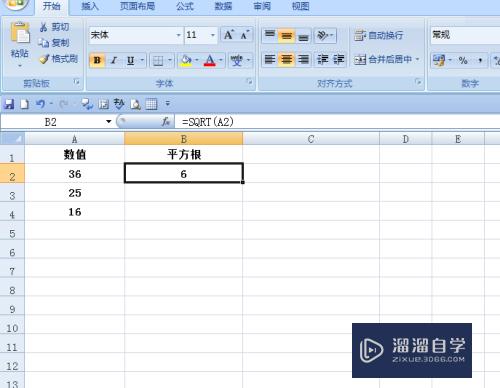Switch to the 页面布局 tab
Image resolution: width=500 pixels, height=388 pixels.
137,6
